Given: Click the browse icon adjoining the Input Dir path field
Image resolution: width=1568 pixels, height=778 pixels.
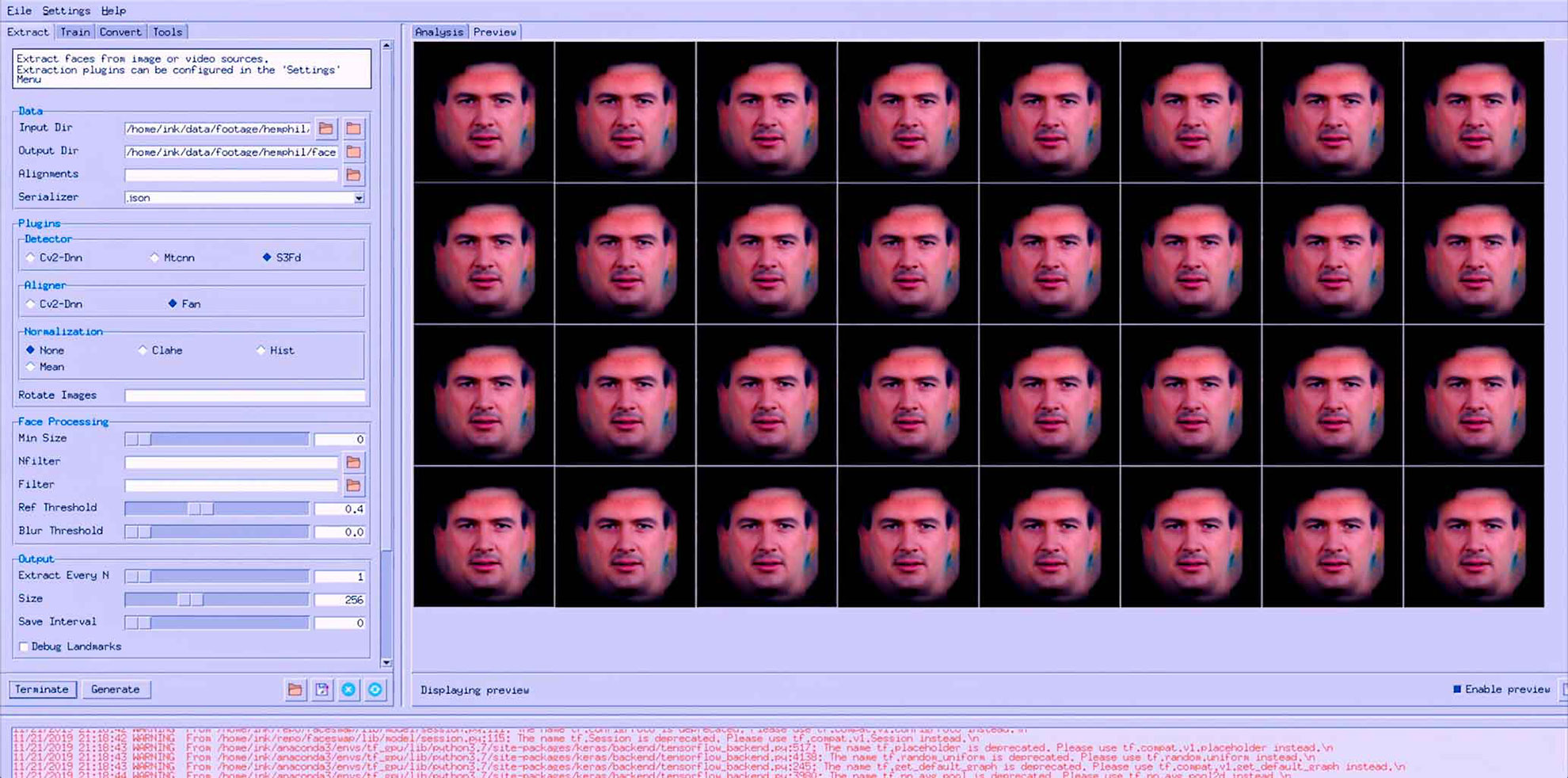Looking at the screenshot, I should click(325, 128).
